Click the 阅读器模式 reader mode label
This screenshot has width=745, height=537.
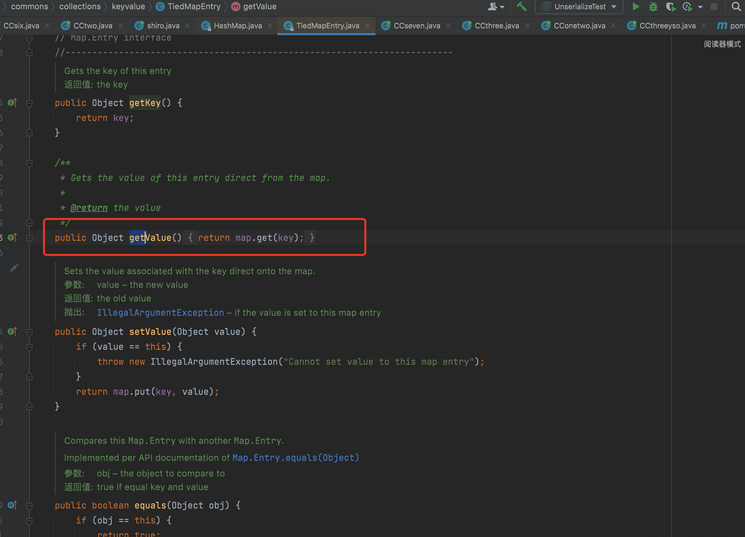(x=722, y=44)
